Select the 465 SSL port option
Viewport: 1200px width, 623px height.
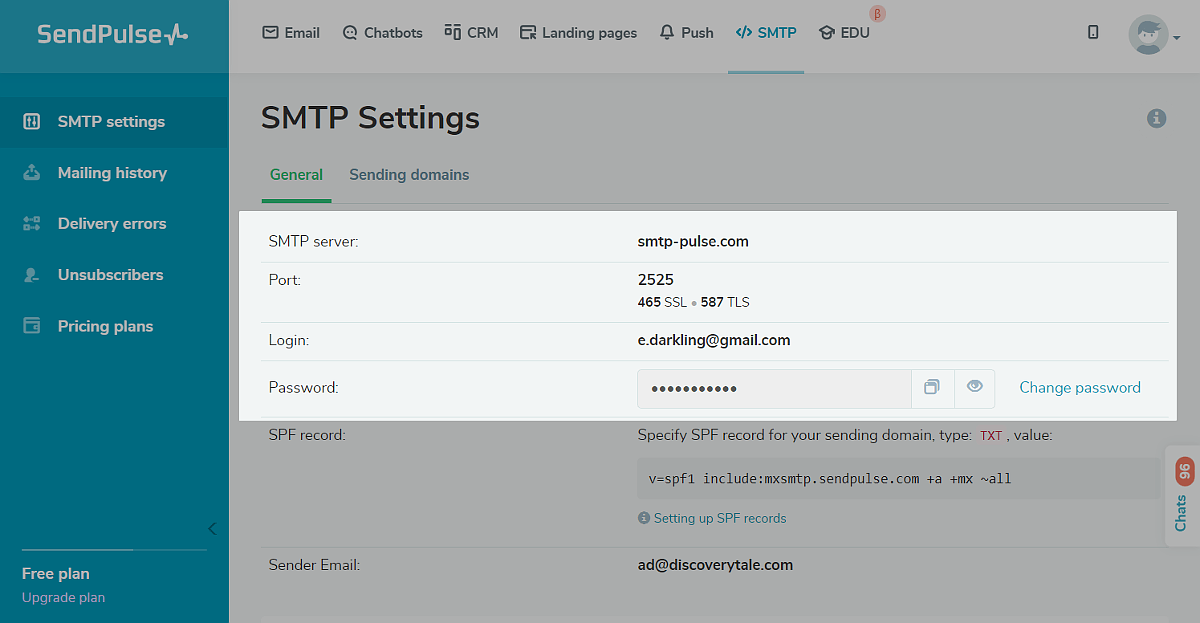pos(661,301)
